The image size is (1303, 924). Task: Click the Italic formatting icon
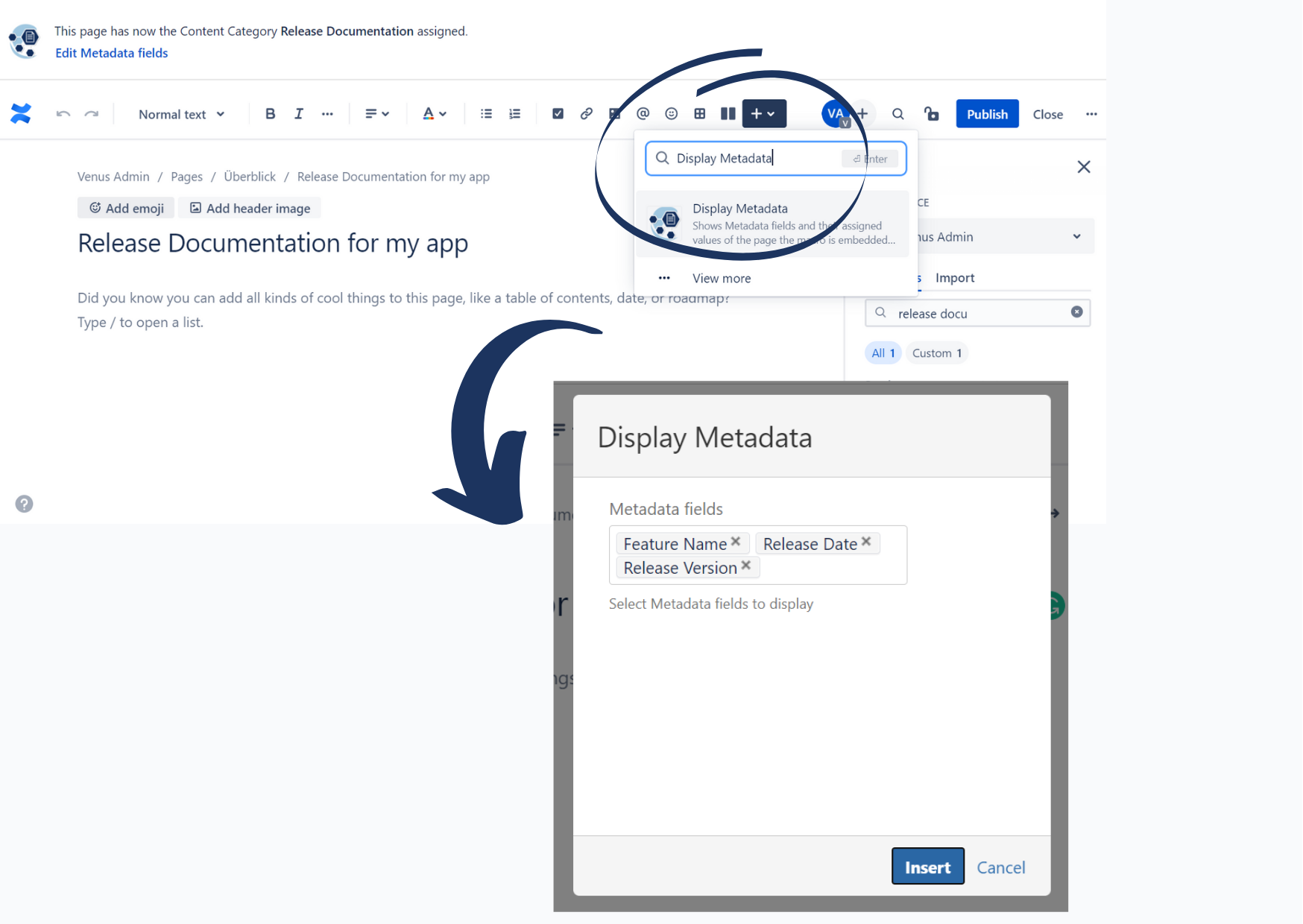pyautogui.click(x=298, y=114)
